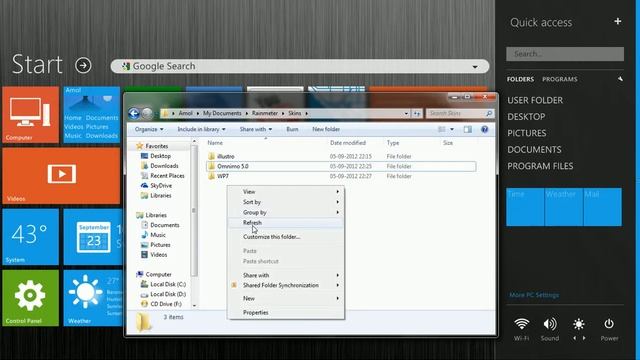This screenshot has height=360, width=640.
Task: Change view using the views icon
Action: 442,129
